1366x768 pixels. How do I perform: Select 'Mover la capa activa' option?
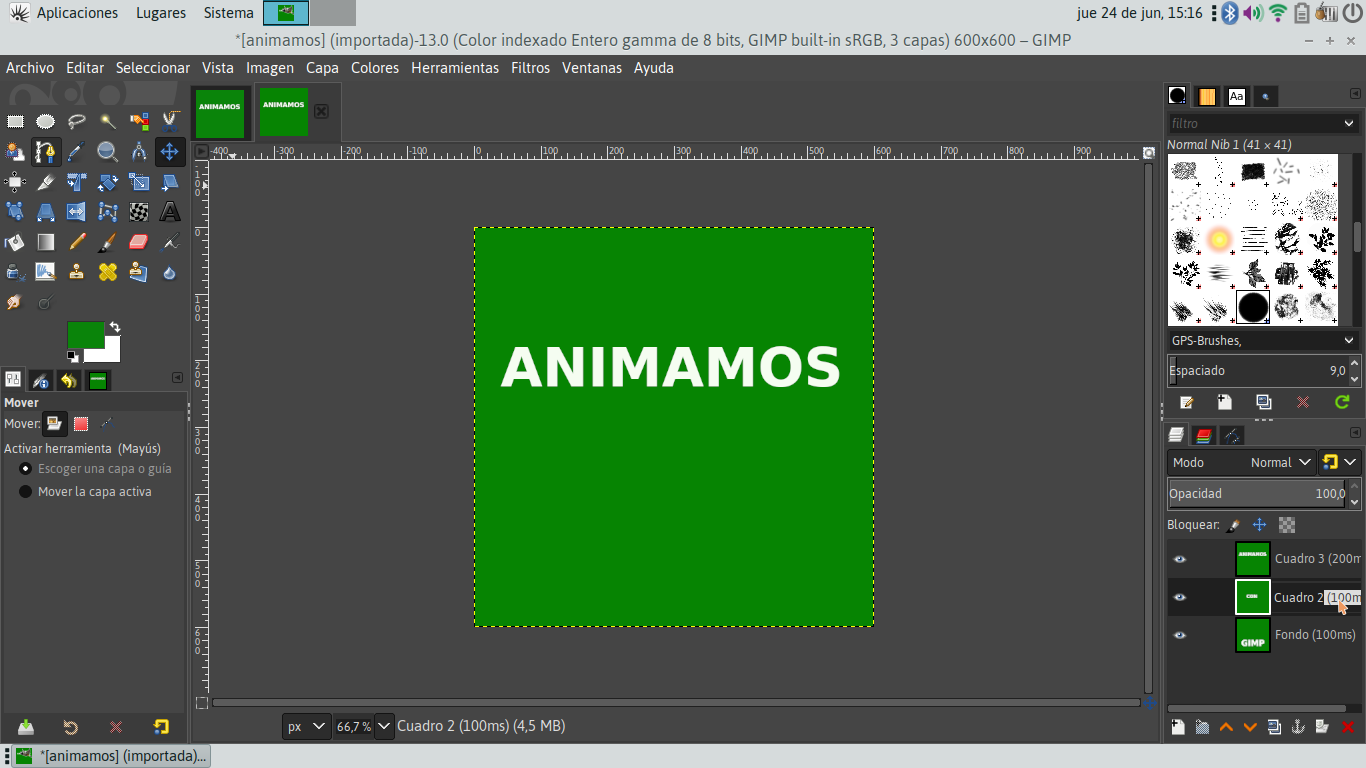point(26,492)
